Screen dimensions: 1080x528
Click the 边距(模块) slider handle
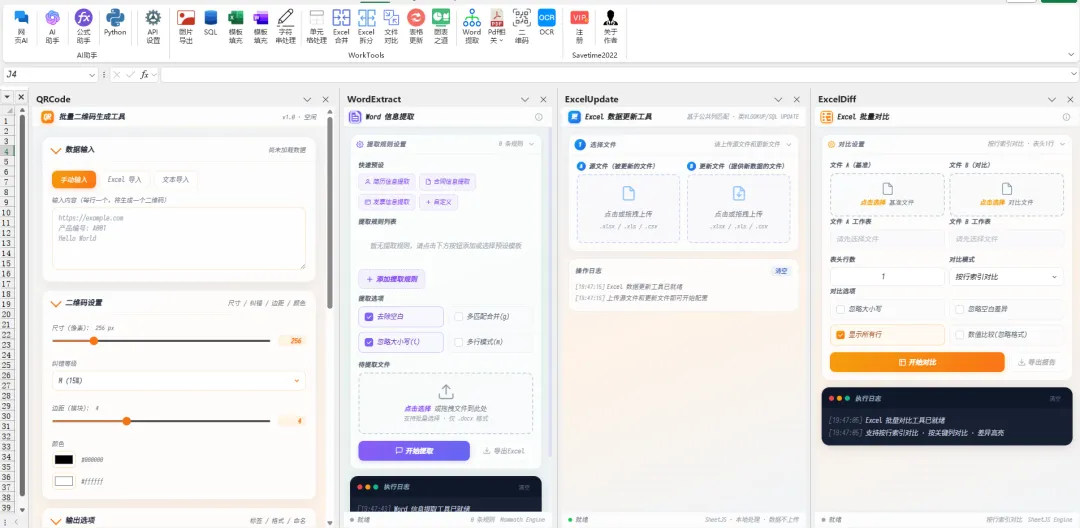126,421
